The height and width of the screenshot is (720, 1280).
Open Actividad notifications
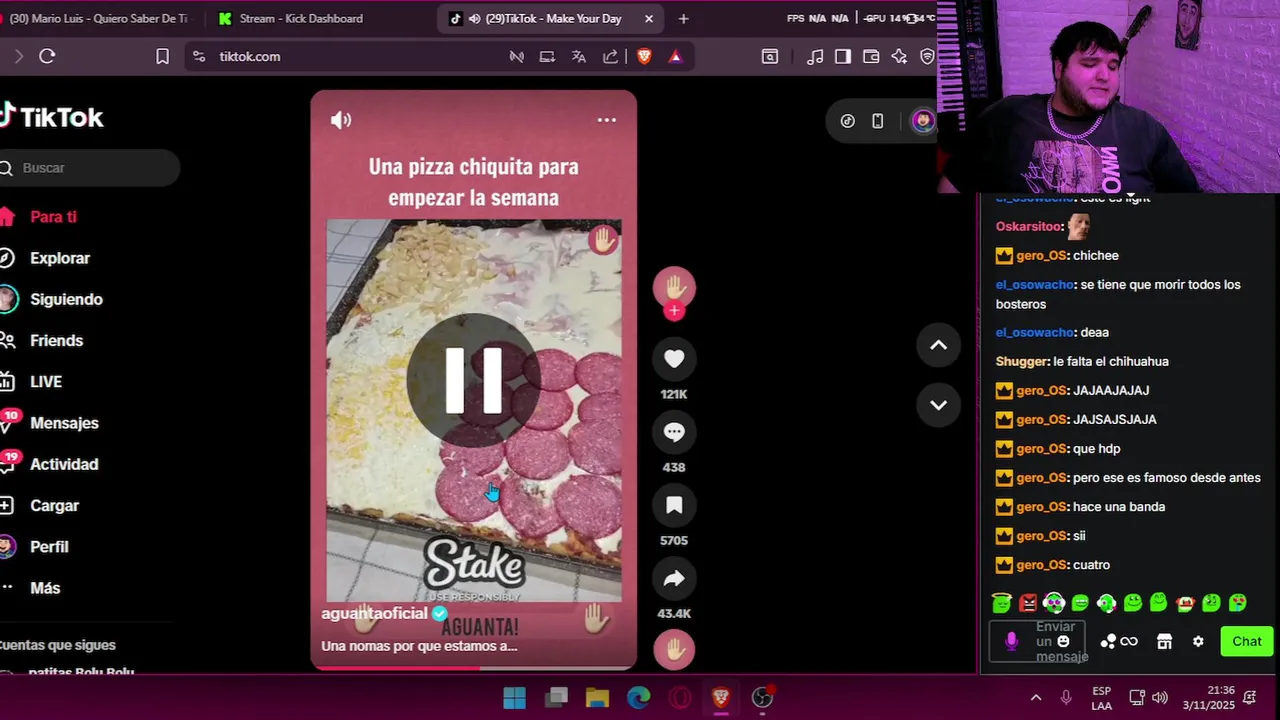click(x=64, y=464)
